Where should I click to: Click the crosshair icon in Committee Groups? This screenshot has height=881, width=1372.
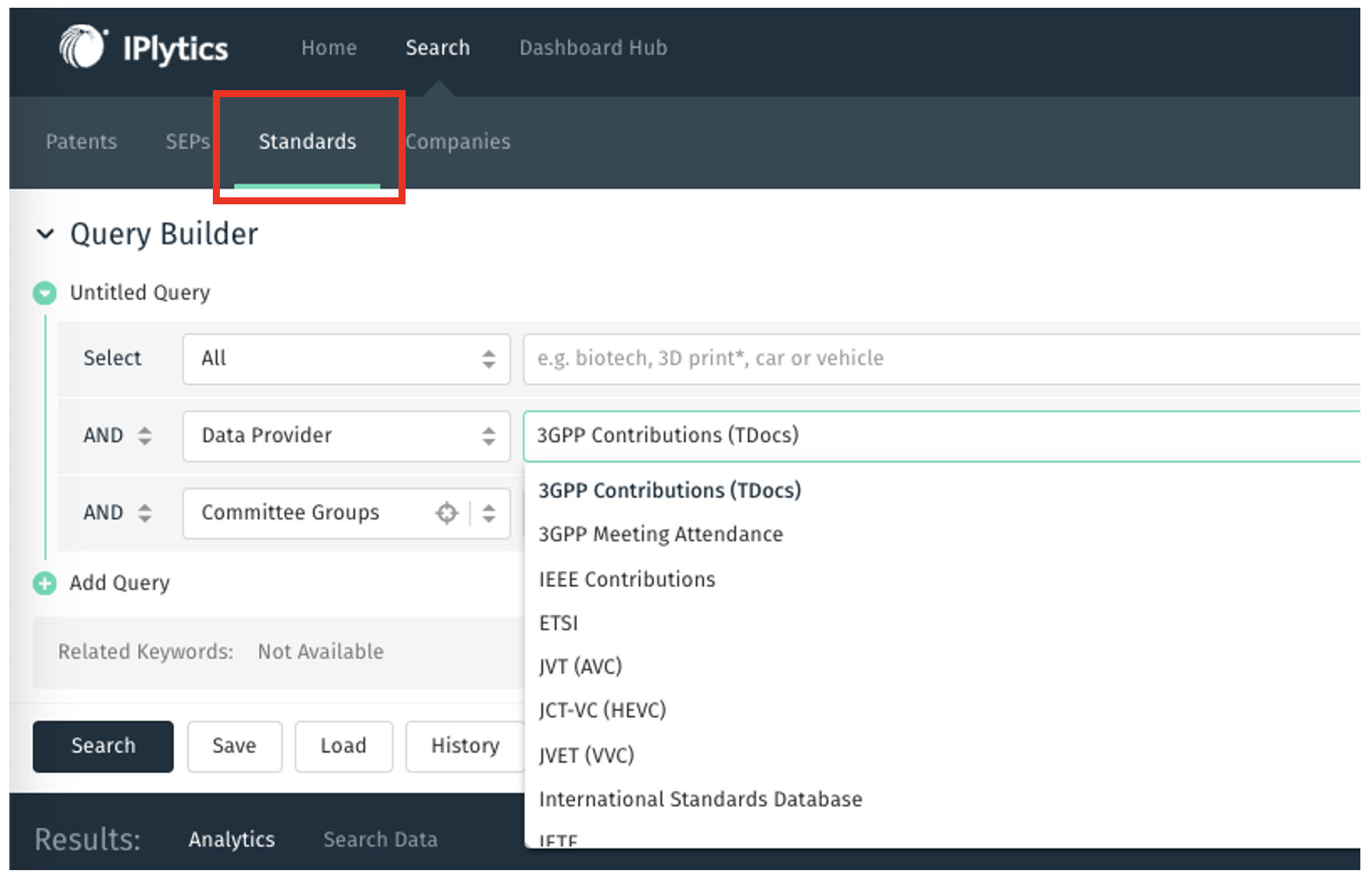point(447,513)
